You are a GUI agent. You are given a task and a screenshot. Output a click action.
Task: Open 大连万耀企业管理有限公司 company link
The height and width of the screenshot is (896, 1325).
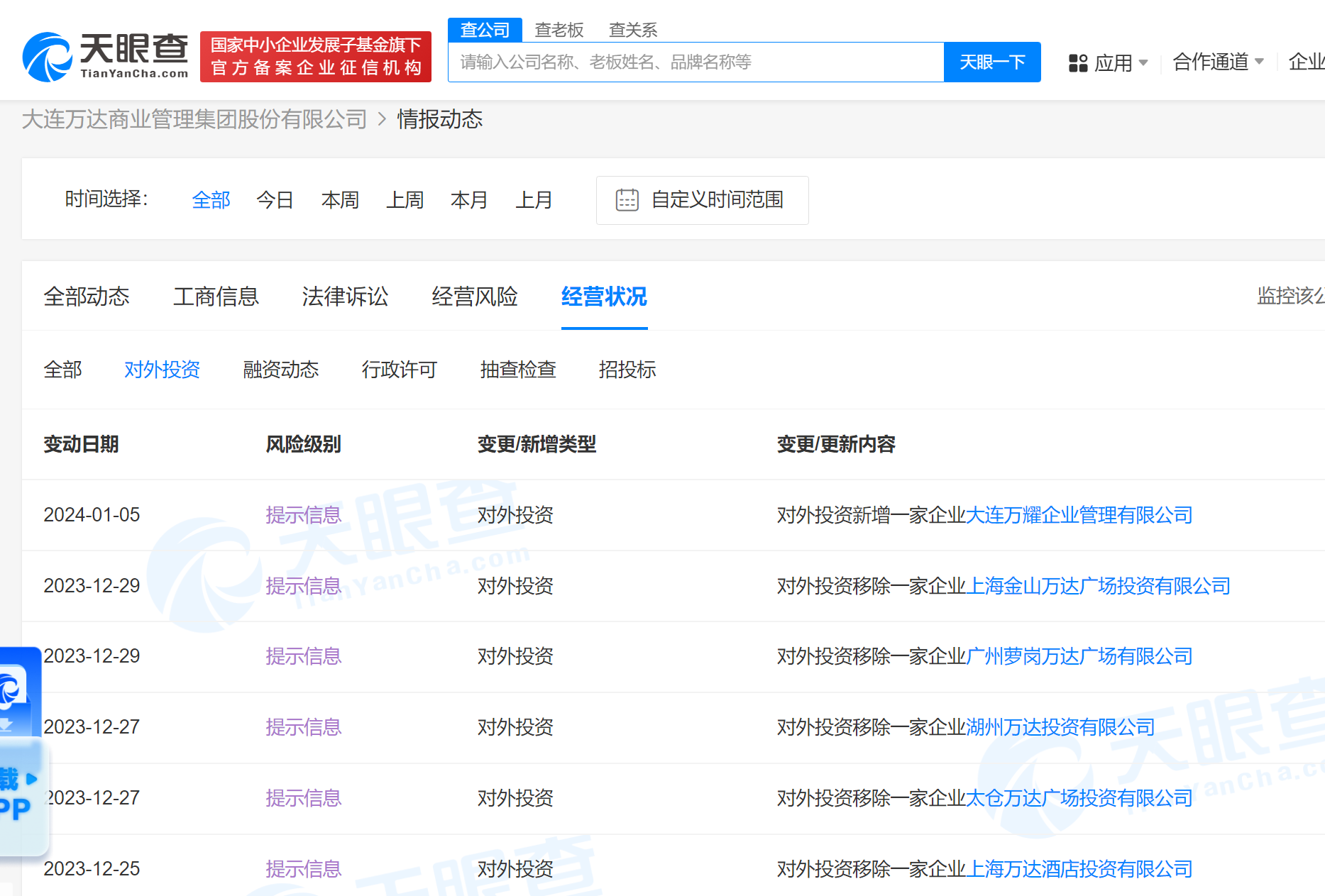coord(1079,515)
